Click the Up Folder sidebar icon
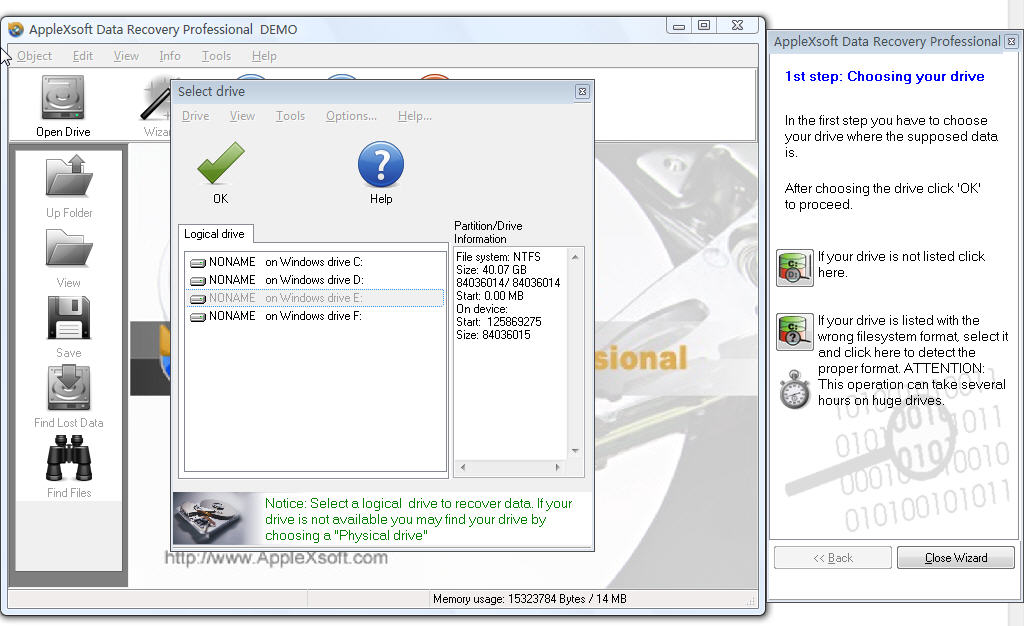 pos(69,176)
